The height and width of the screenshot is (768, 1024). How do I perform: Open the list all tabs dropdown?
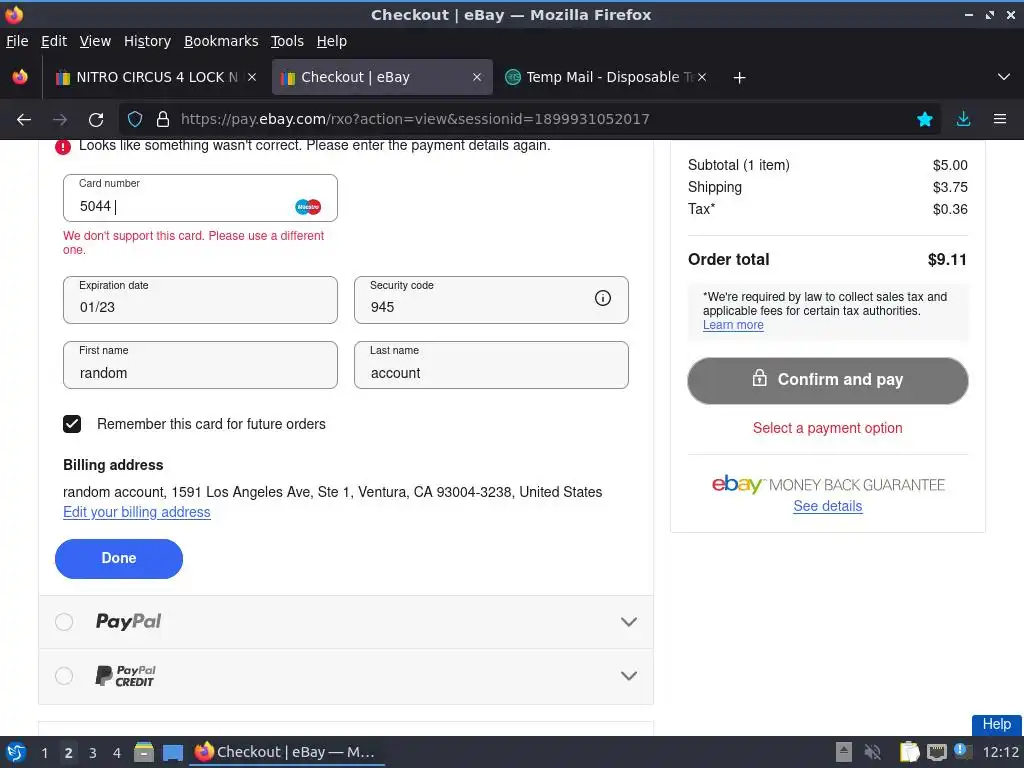coord(1004,77)
